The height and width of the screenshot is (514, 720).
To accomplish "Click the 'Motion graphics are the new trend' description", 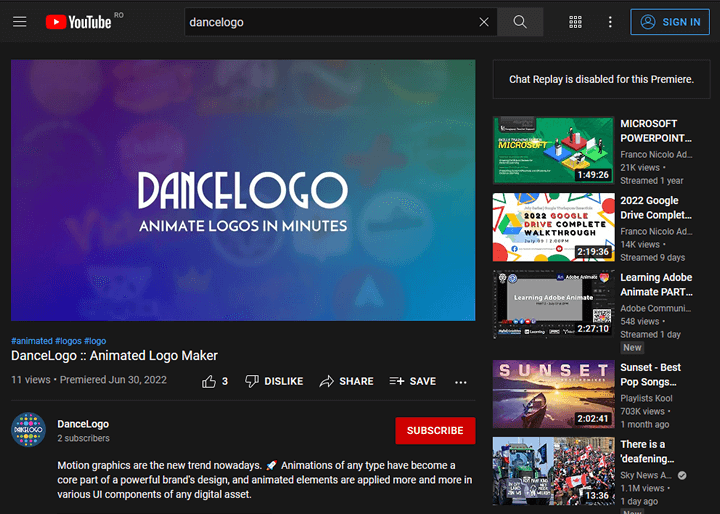I will click(264, 480).
